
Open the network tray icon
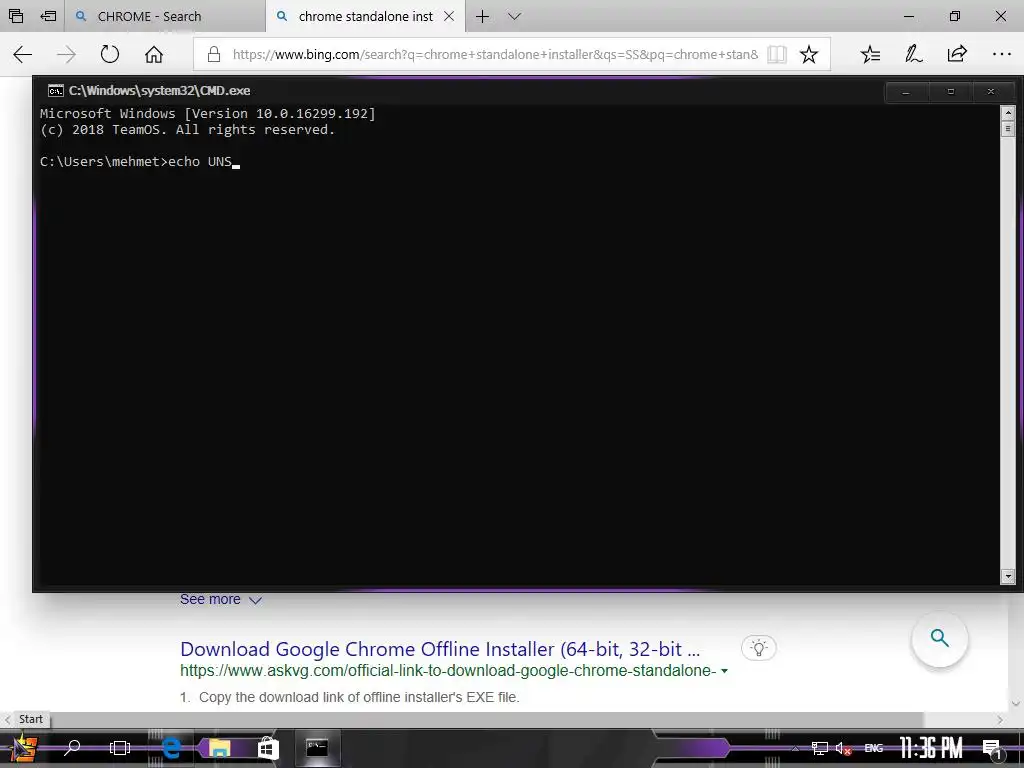pyautogui.click(x=820, y=748)
